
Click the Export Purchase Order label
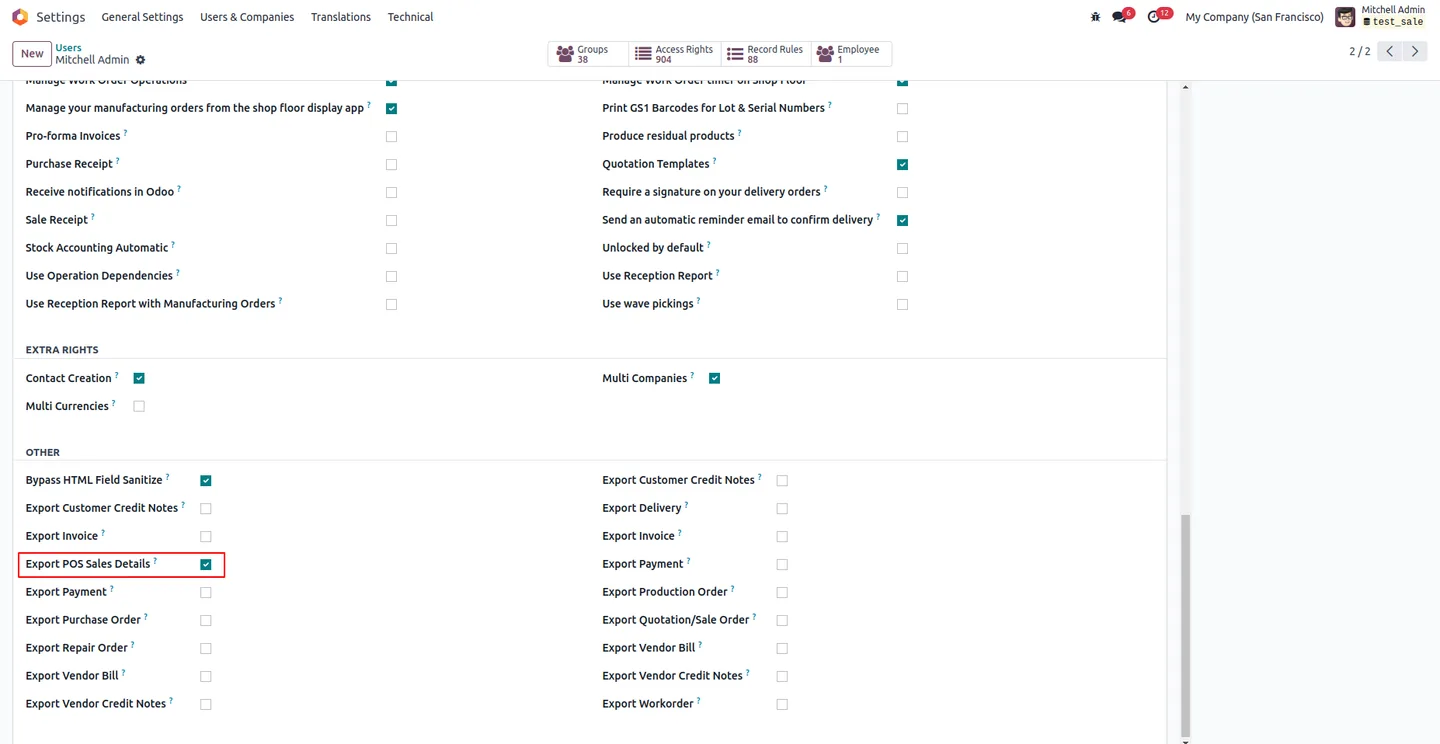(x=83, y=620)
